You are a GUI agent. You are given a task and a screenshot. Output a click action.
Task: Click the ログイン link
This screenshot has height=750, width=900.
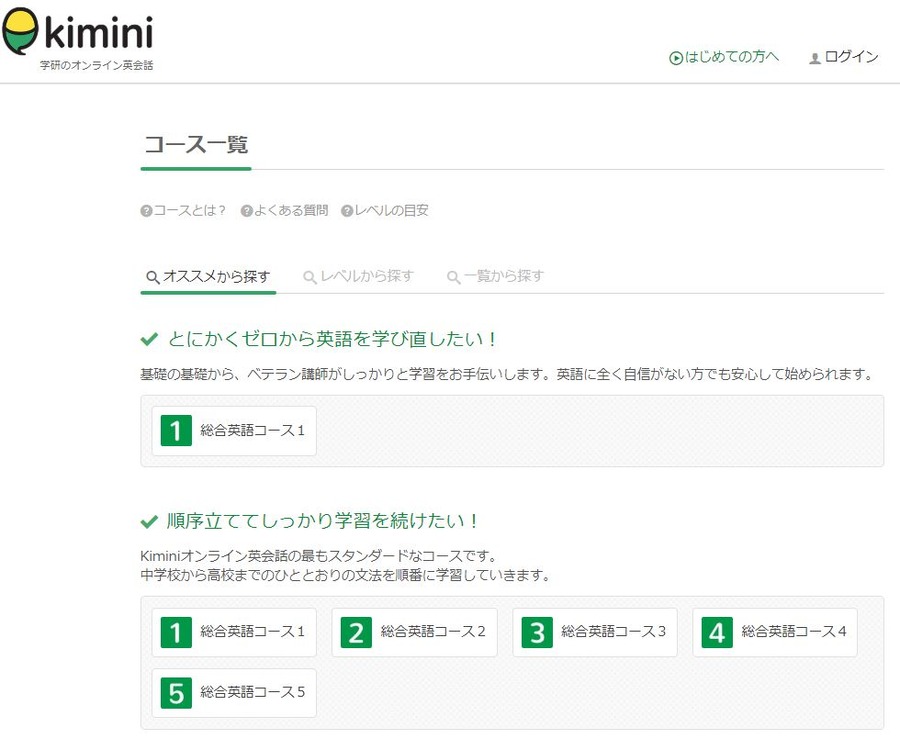(x=850, y=57)
